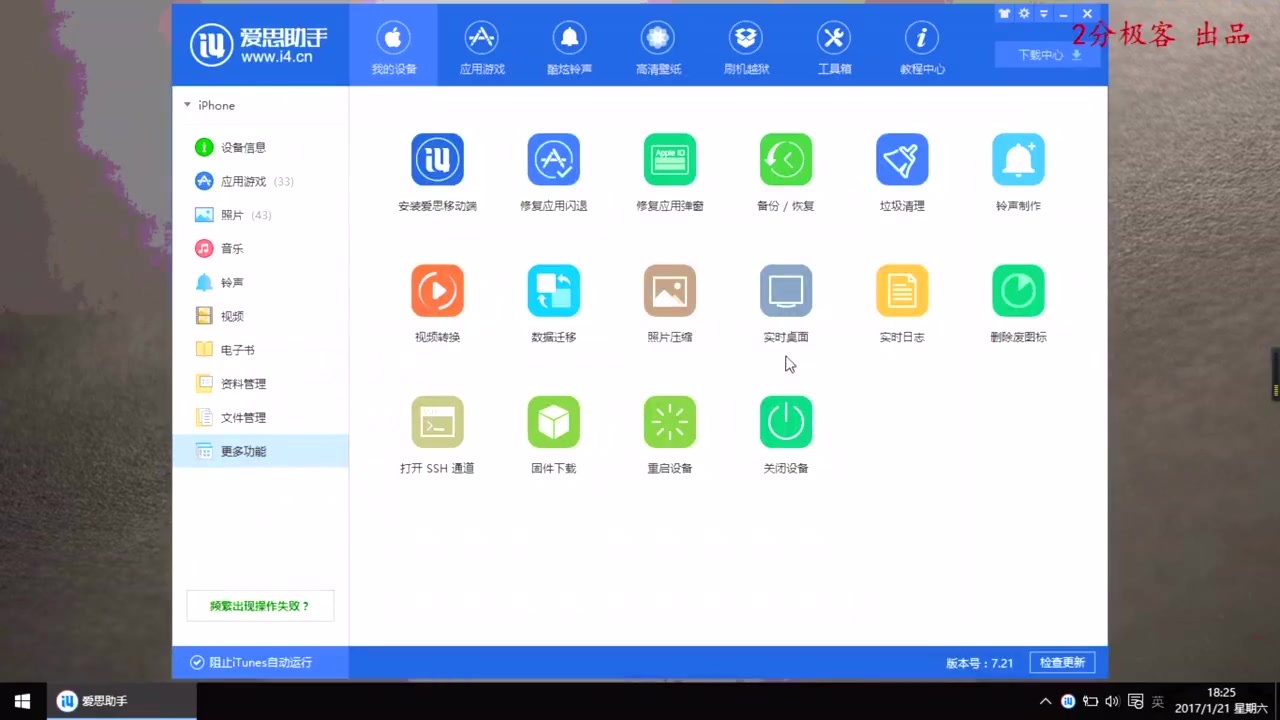Open skin shirt icon in title bar
This screenshot has height=720, width=1280.
(x=1004, y=14)
